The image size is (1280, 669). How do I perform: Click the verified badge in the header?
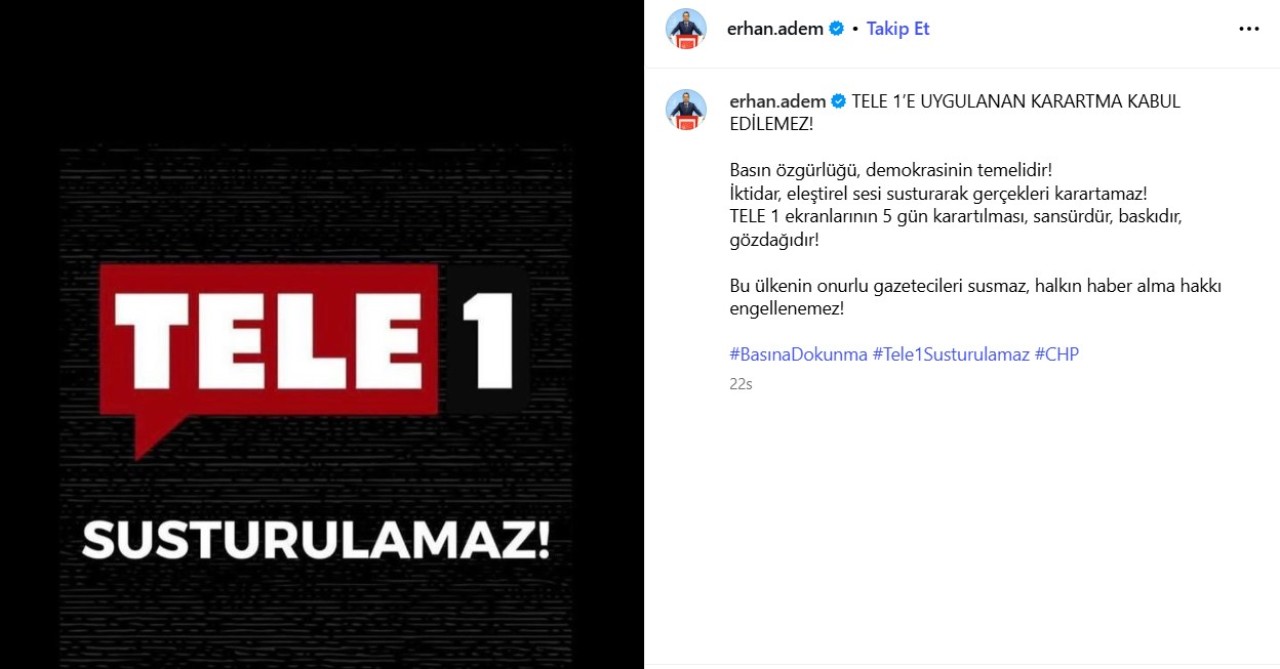pos(836,29)
